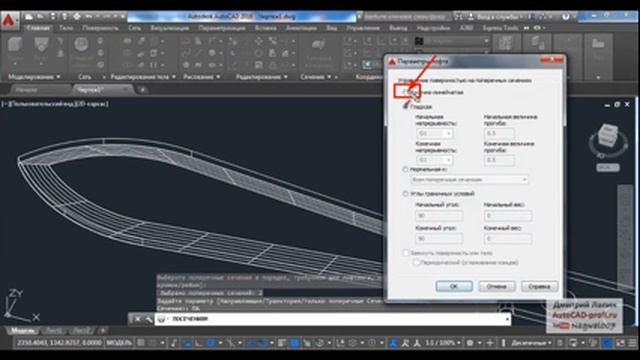This screenshot has height=360, width=640.
Task: Click the coordinates readout in status bar
Action: click(59, 343)
